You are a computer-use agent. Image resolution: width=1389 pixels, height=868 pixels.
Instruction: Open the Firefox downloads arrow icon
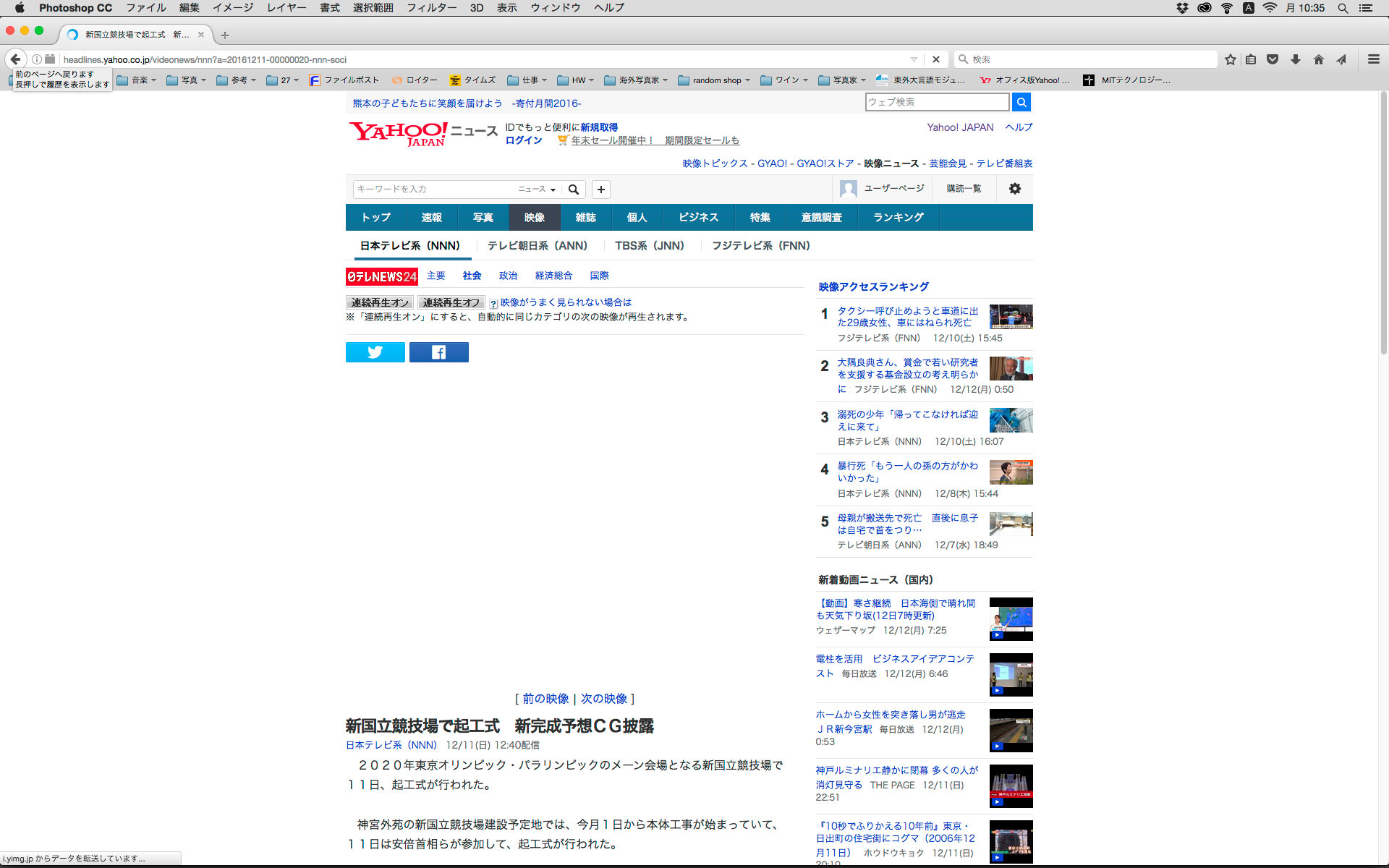pyautogui.click(x=1296, y=59)
